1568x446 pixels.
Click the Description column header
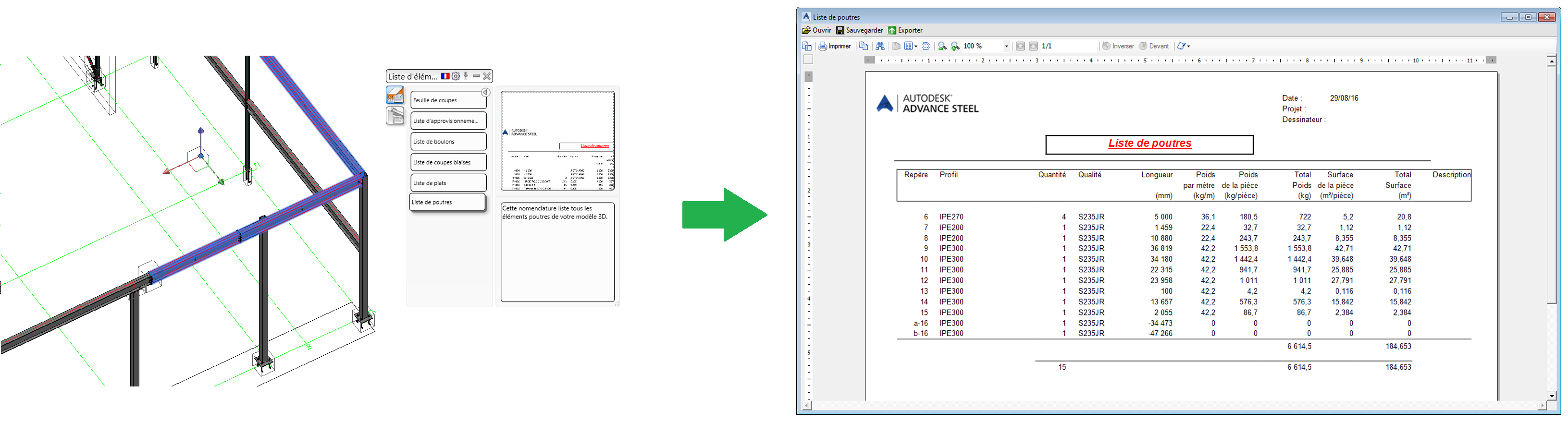tap(1452, 175)
